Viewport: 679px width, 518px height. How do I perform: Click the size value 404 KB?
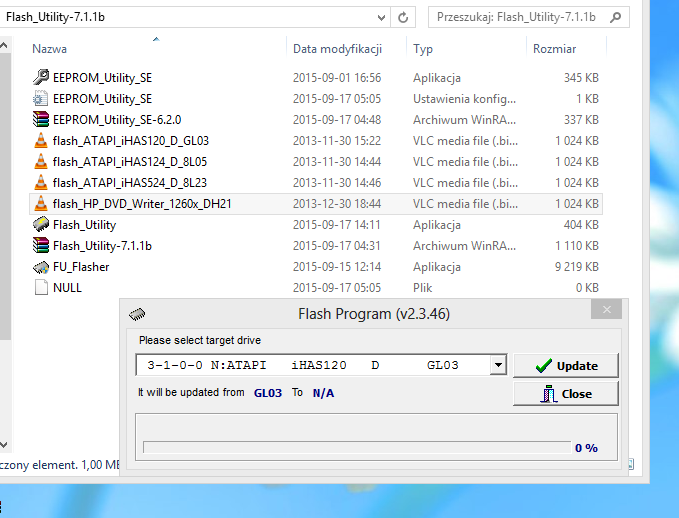581,225
